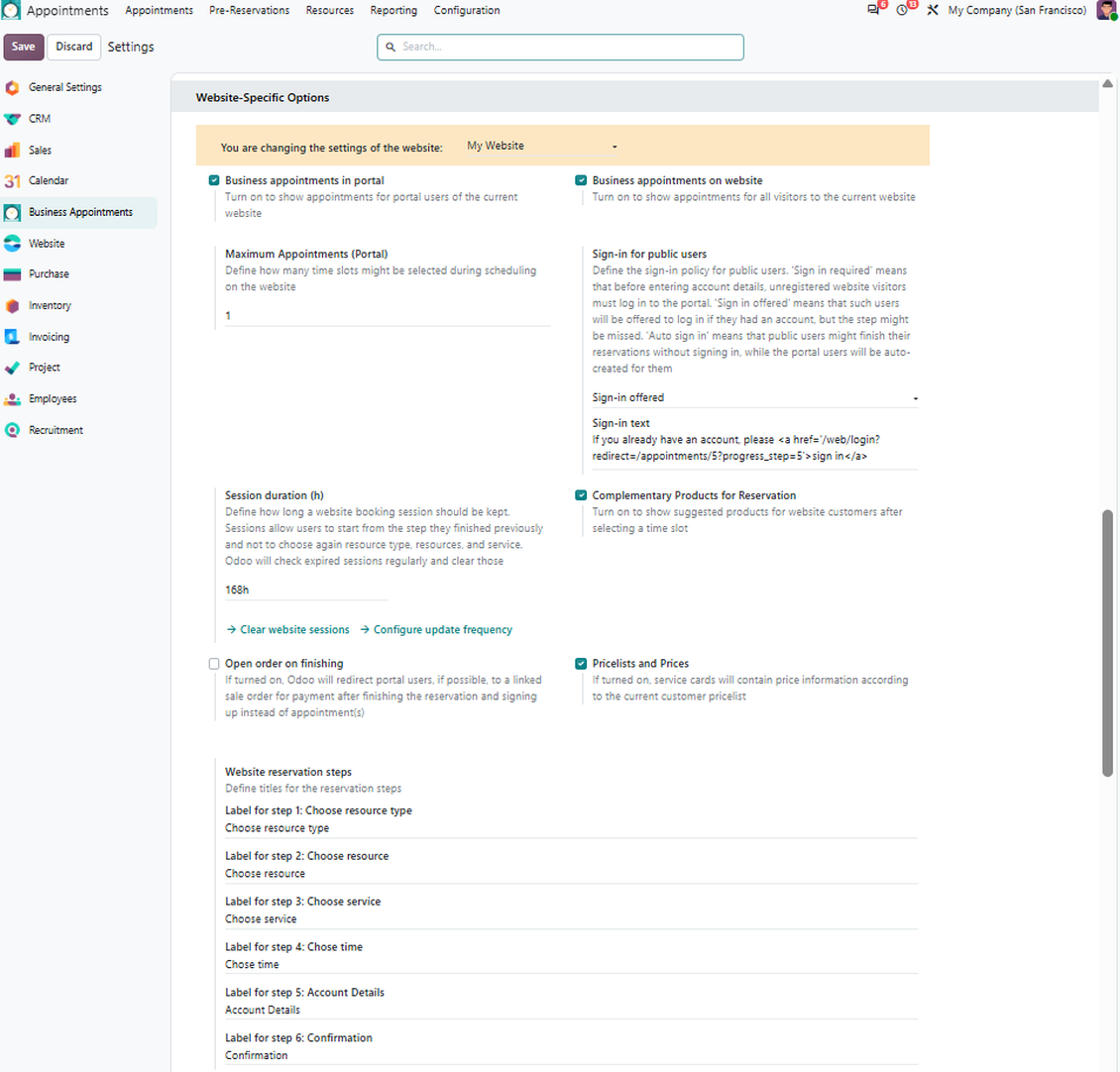This screenshot has height=1072, width=1120.
Task: Select Inventory settings tab
Action: pos(50,306)
